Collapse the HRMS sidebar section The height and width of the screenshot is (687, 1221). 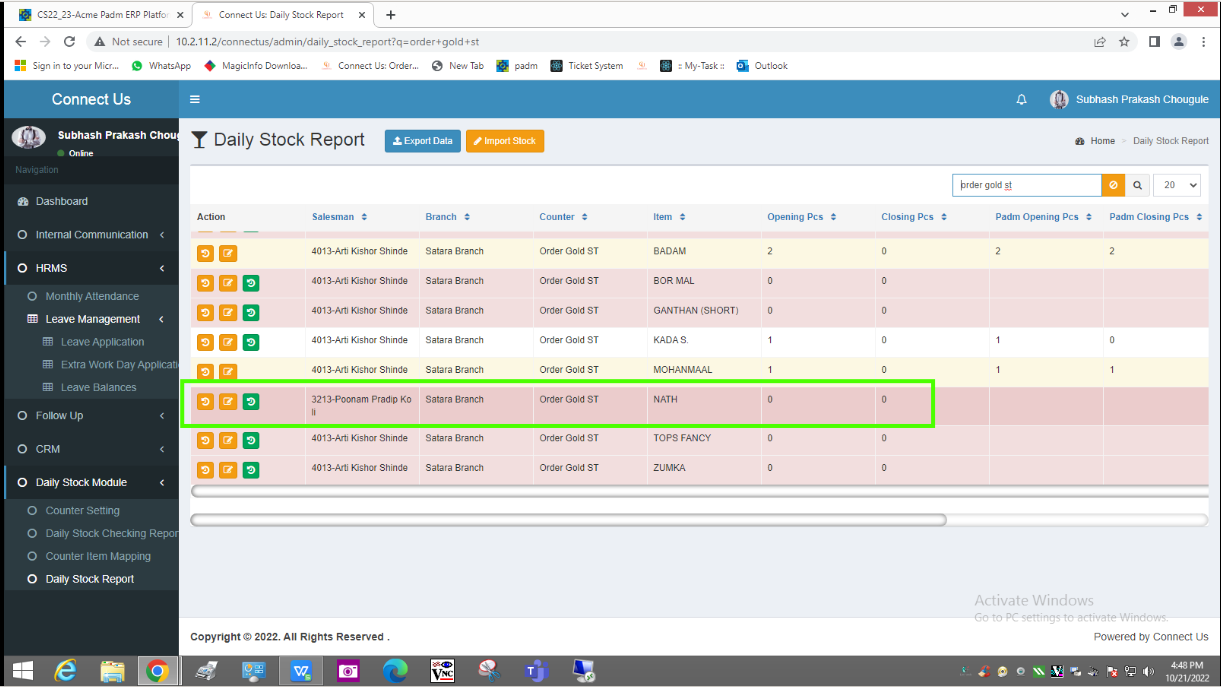click(90, 268)
